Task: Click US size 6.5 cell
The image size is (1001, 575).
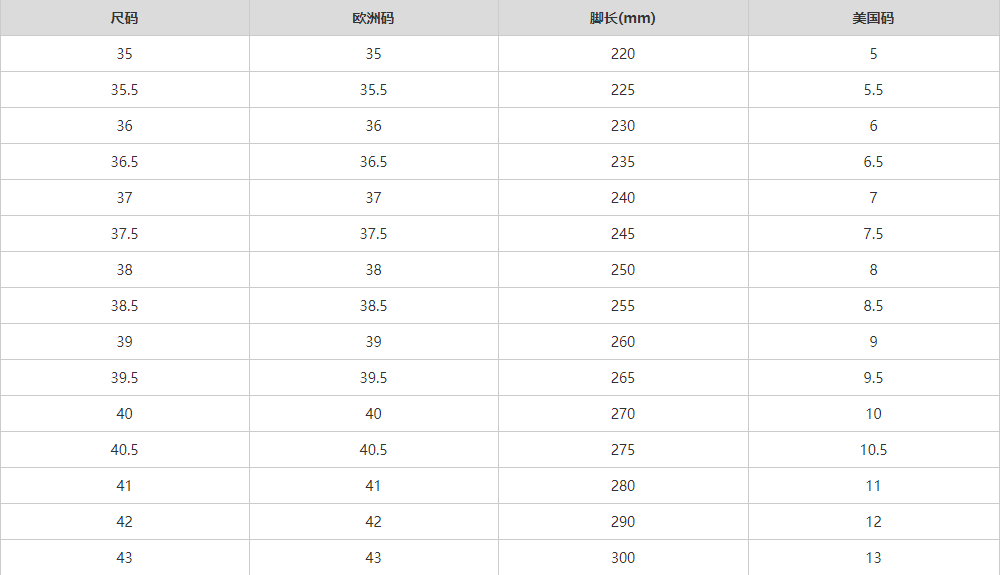Action: pyautogui.click(x=873, y=162)
